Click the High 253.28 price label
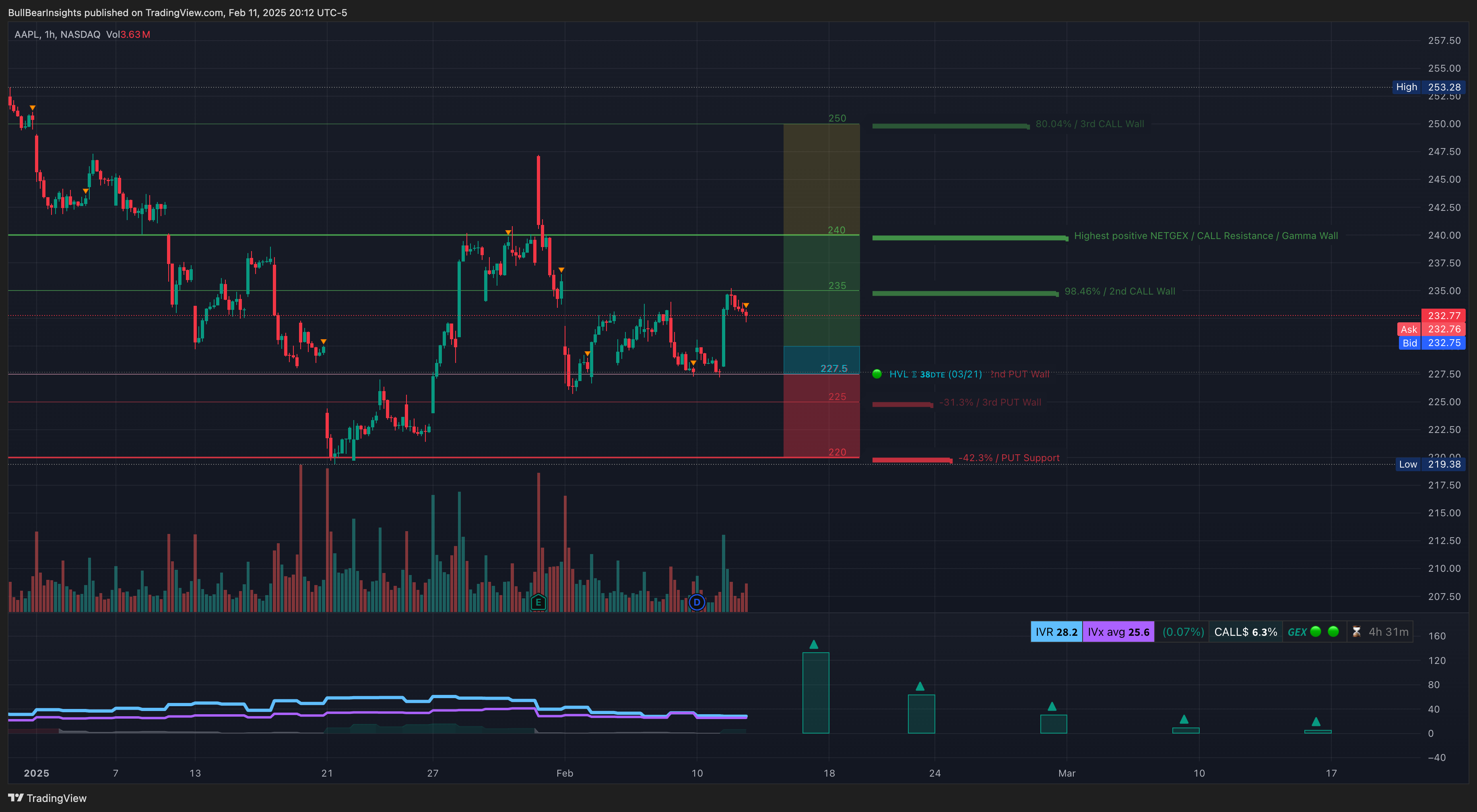The image size is (1477, 812). point(1428,87)
